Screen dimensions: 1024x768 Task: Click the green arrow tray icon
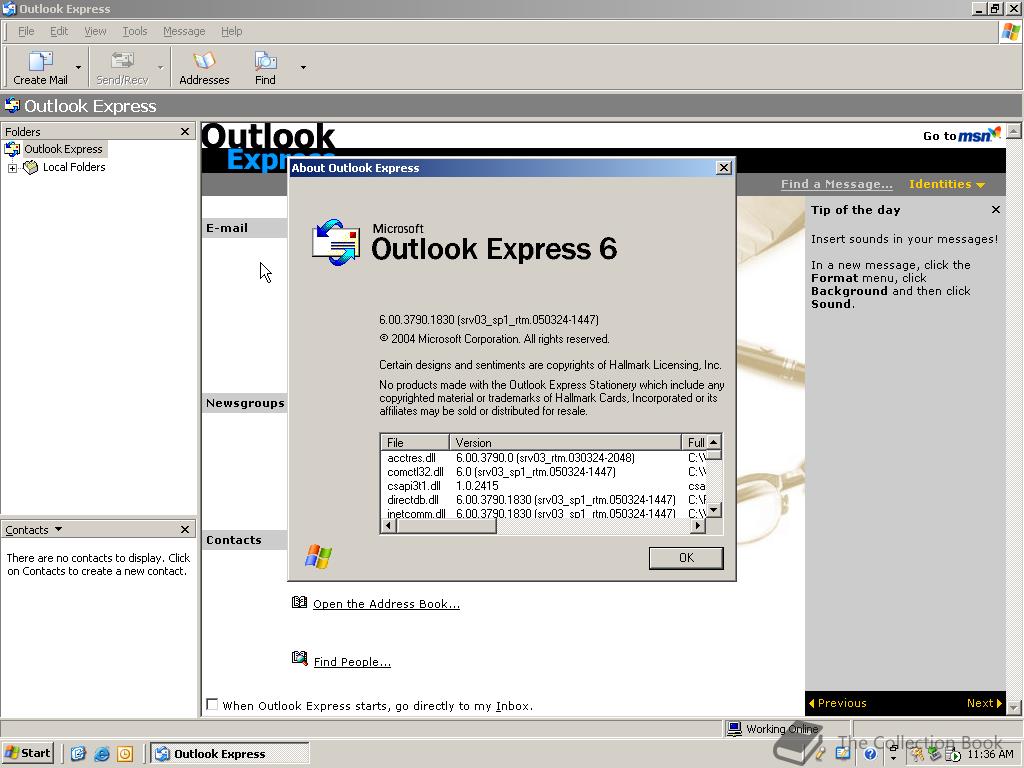[935, 754]
